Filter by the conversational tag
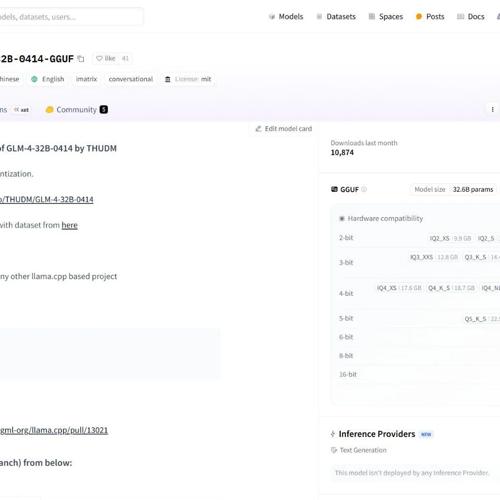The width and height of the screenshot is (500, 500). (131, 79)
